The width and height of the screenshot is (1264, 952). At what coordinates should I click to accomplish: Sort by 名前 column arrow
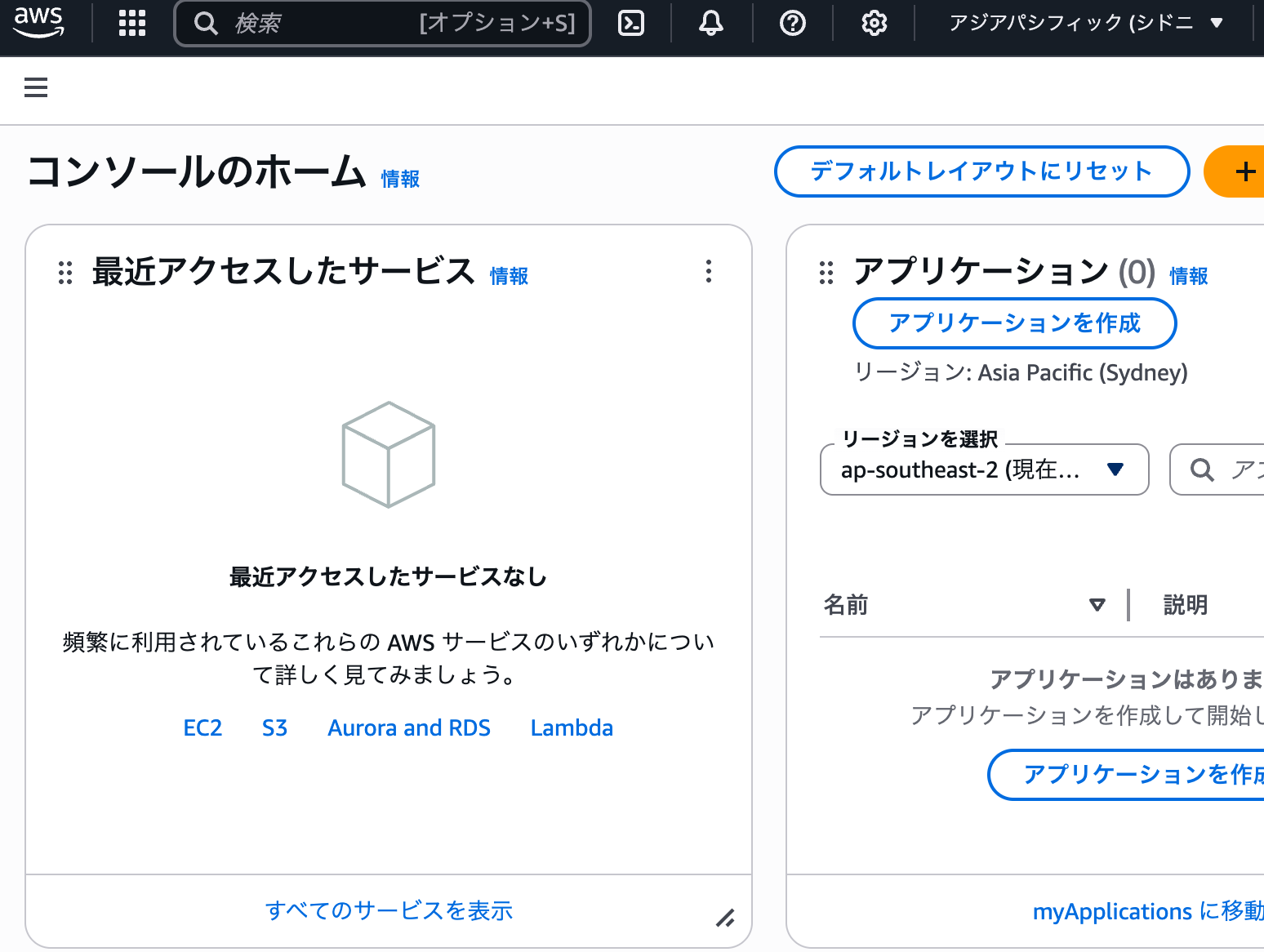click(x=1097, y=605)
